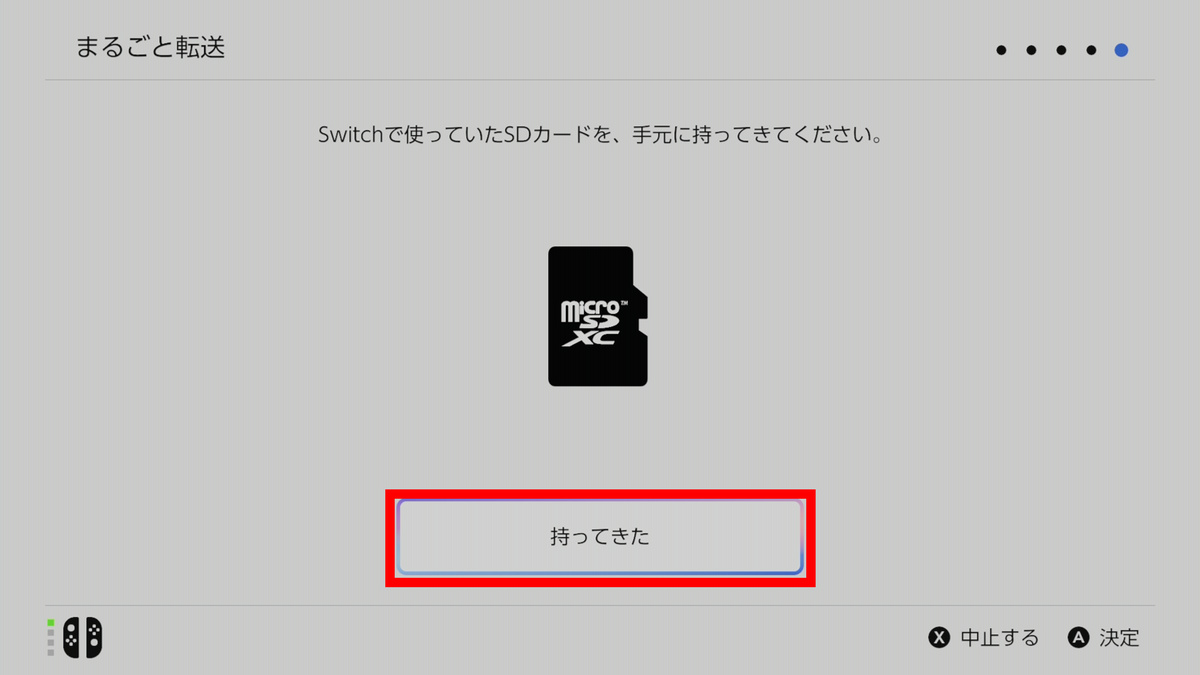Click the left Joy-Con icon half
The height and width of the screenshot is (675, 1200).
coord(72,637)
